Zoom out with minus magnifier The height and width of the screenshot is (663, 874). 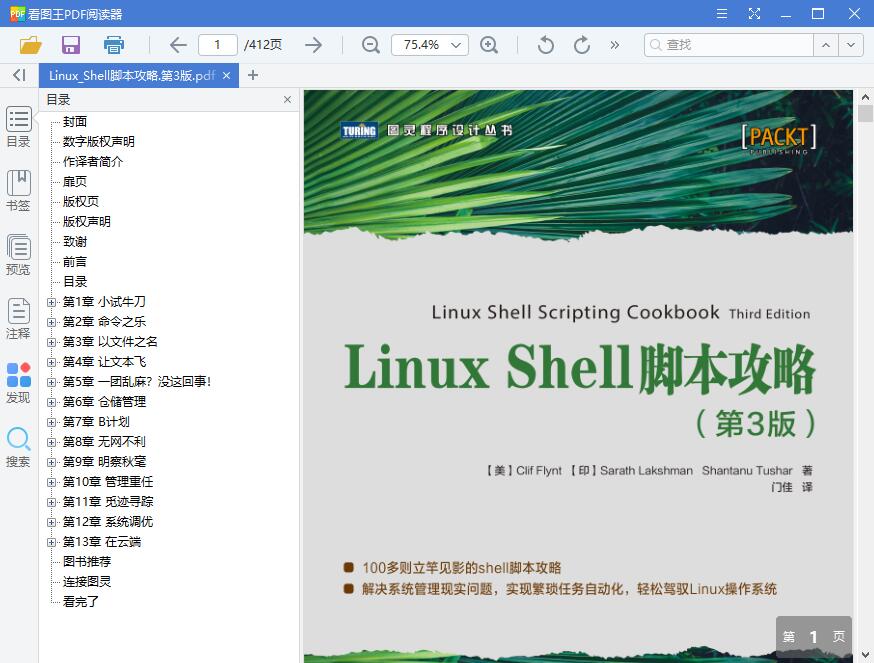click(x=371, y=45)
